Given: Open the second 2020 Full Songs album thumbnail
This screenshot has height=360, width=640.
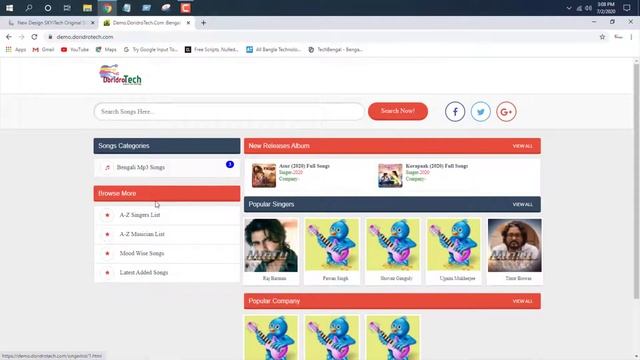Looking at the screenshot, I should pos(390,176).
